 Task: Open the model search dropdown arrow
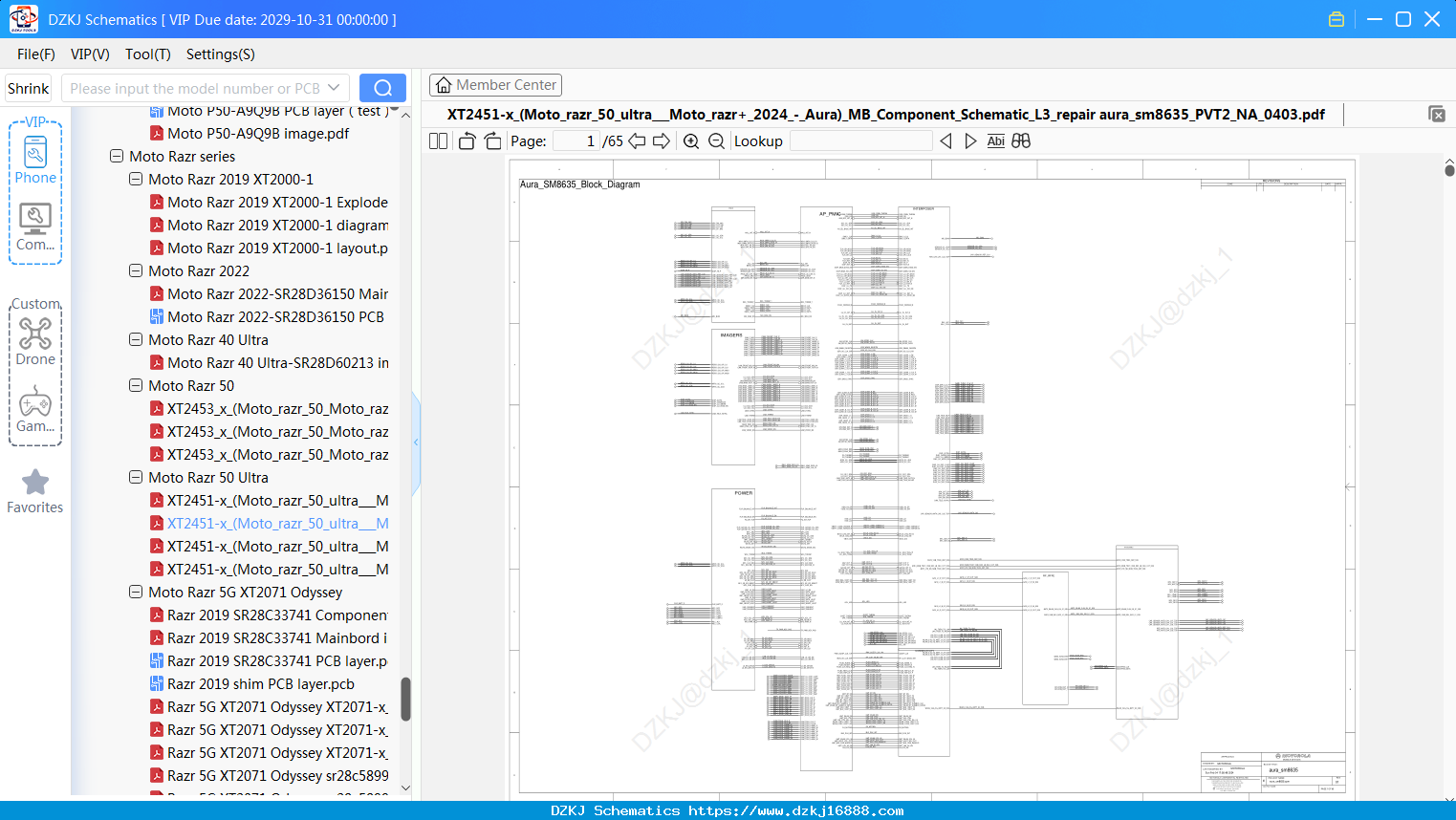(x=334, y=88)
